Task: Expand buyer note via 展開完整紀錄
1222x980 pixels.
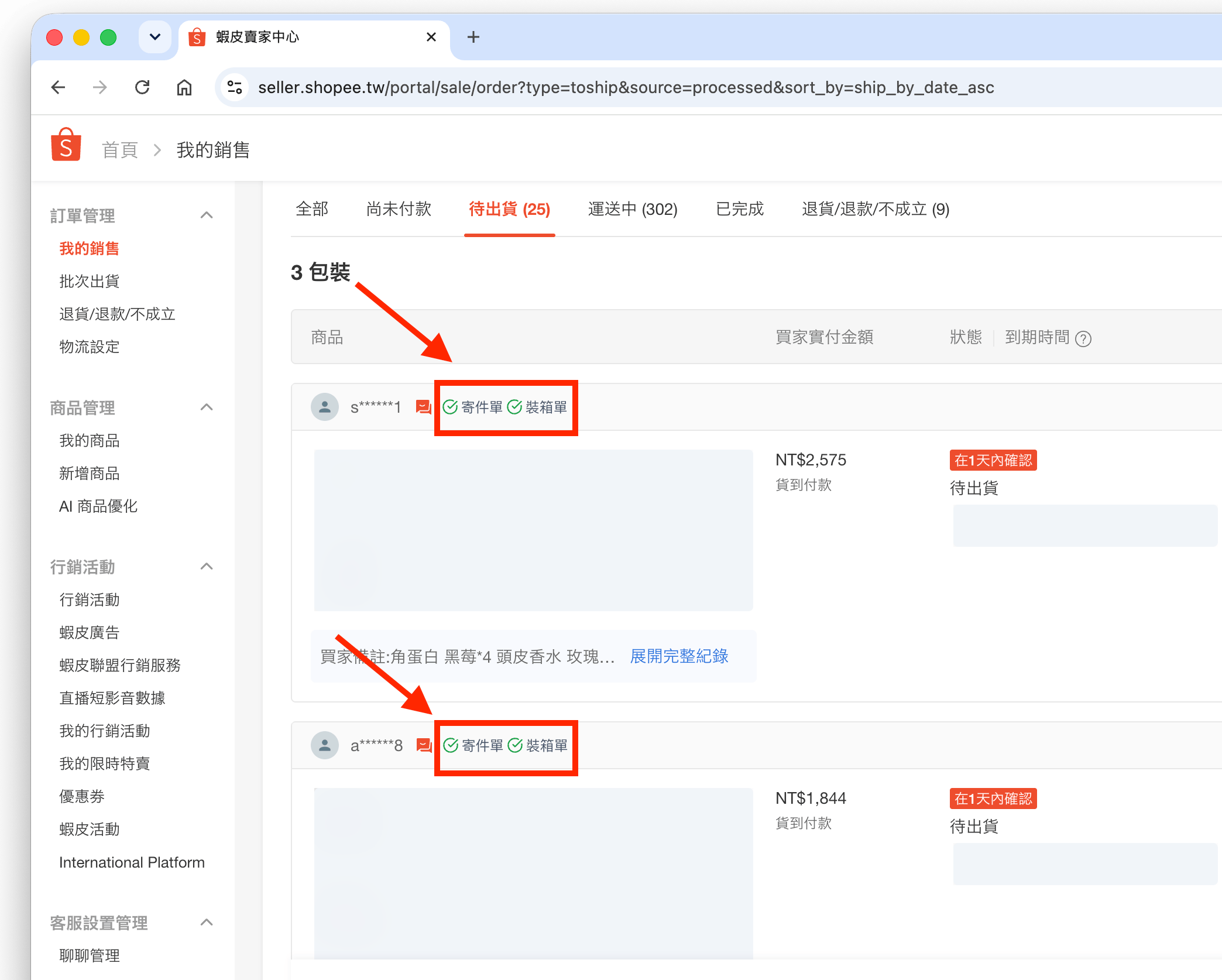Action: [x=679, y=656]
